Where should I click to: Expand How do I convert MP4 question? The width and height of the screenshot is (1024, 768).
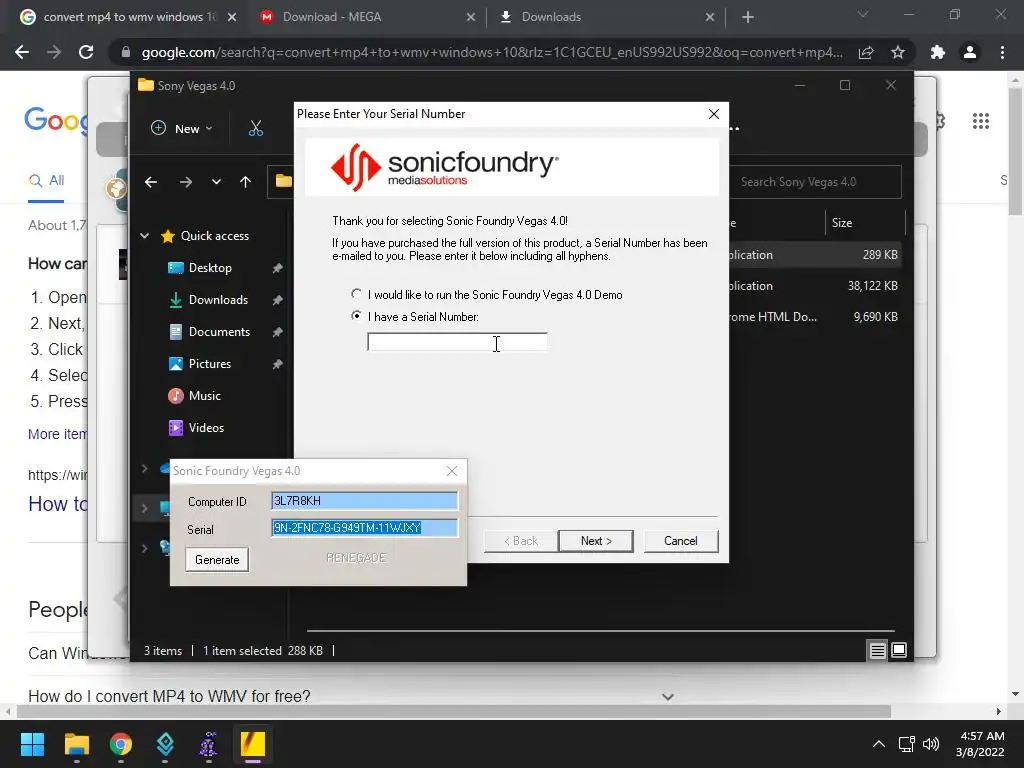pyautogui.click(x=667, y=697)
